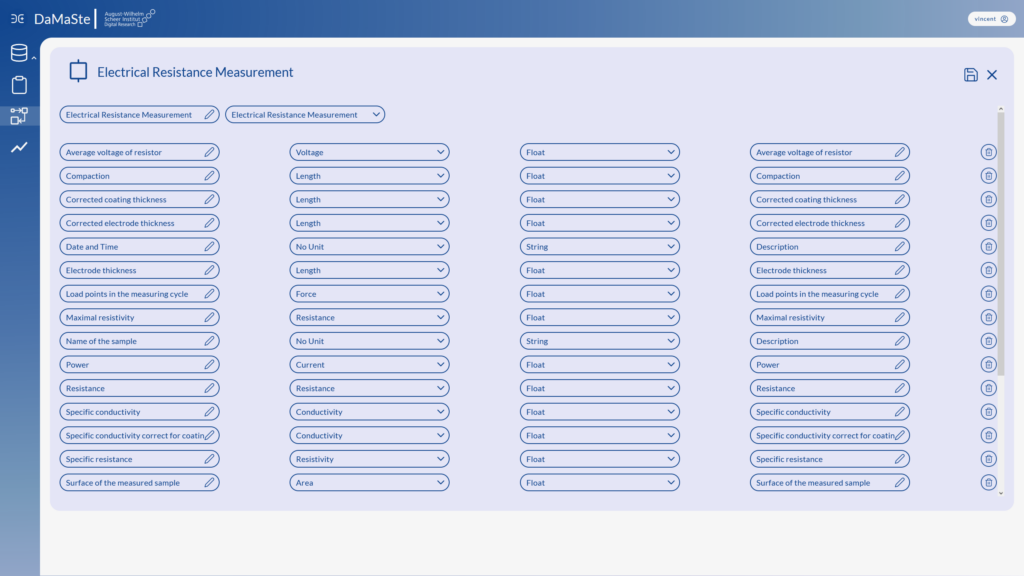The width and height of the screenshot is (1024, 576).
Task: Delete the Load points in measuring cycle row
Action: coord(988,294)
